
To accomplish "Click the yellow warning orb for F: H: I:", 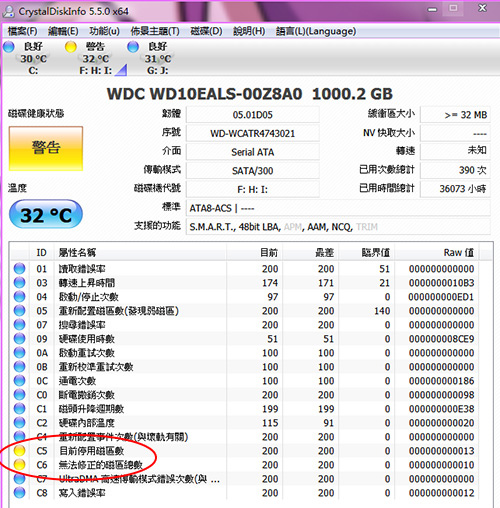I will coord(71,47).
